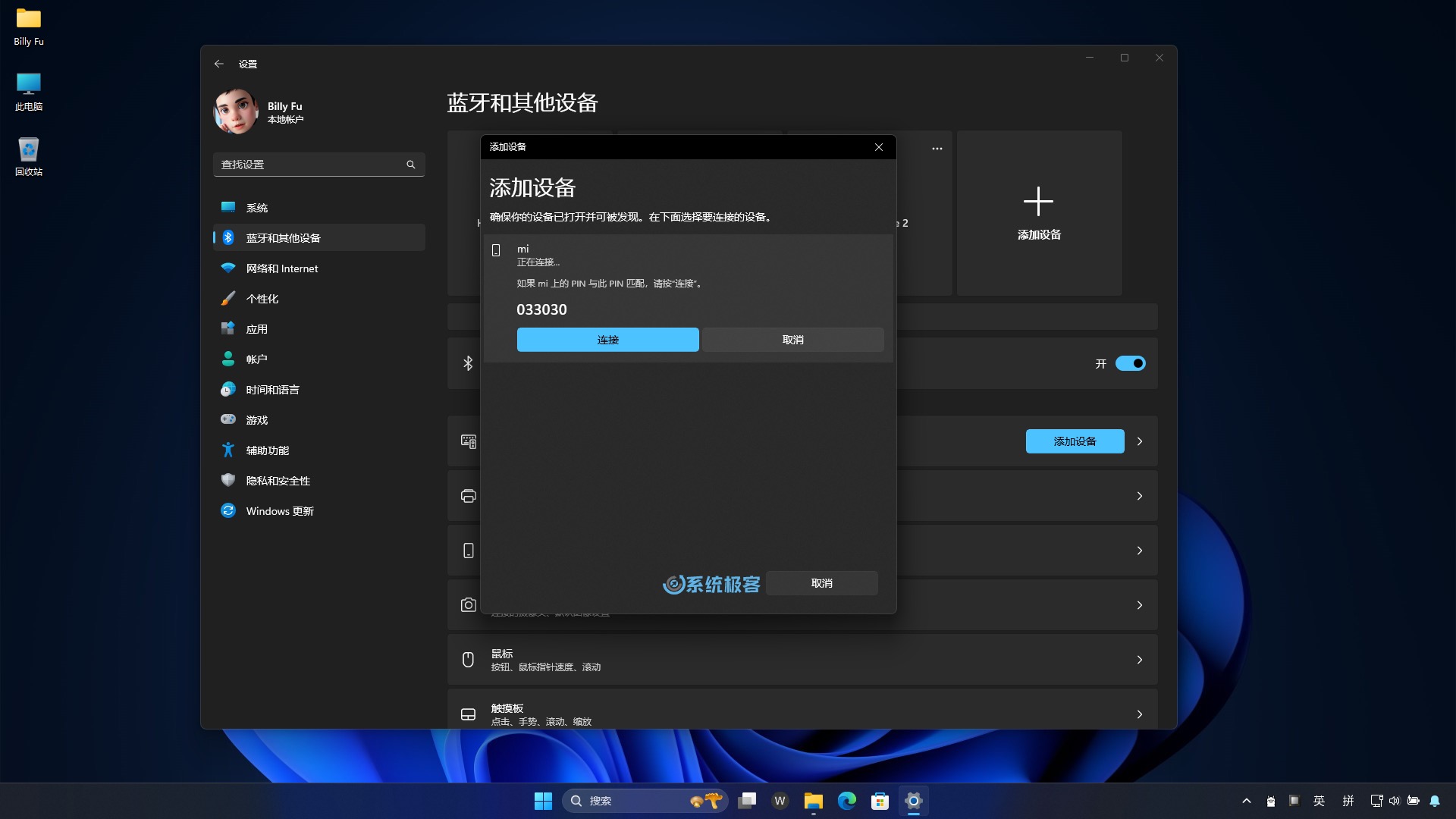Click the Billy Fu account avatar
Image resolution: width=1456 pixels, height=819 pixels.
[236, 111]
